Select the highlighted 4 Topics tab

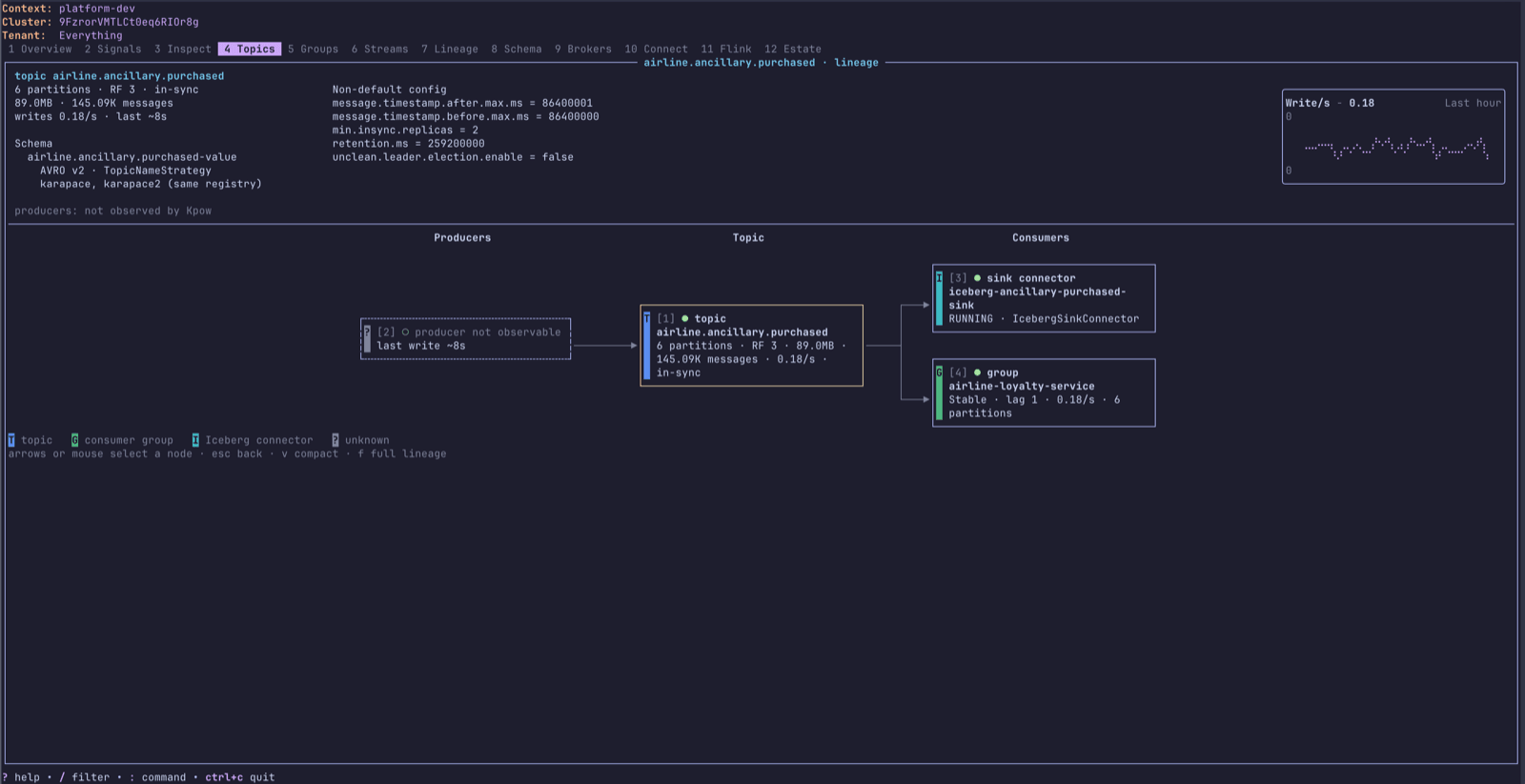coord(250,50)
